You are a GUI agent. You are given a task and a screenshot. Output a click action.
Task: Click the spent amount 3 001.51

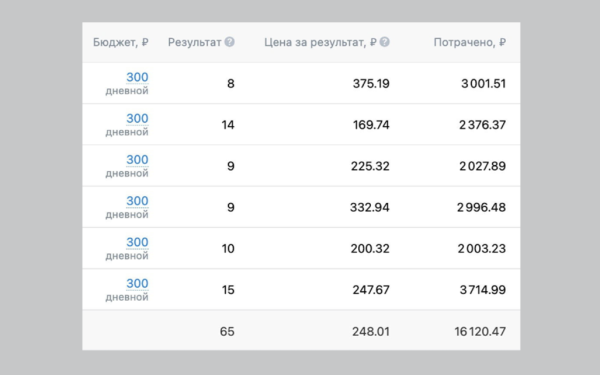point(483,83)
